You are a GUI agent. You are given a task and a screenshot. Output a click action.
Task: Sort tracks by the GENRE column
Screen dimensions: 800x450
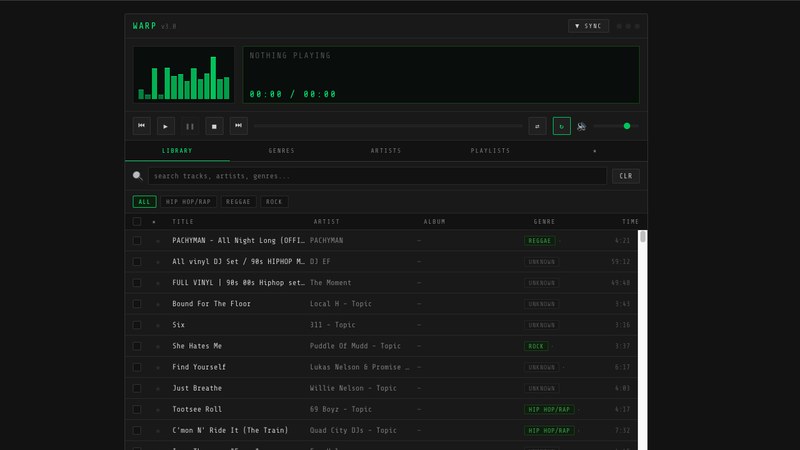click(544, 222)
